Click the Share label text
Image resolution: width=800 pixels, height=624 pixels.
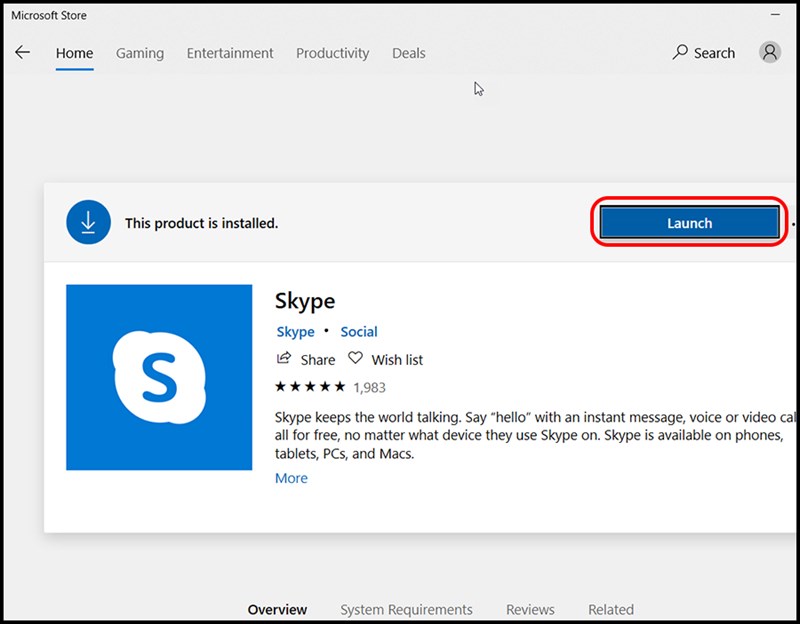click(x=318, y=360)
